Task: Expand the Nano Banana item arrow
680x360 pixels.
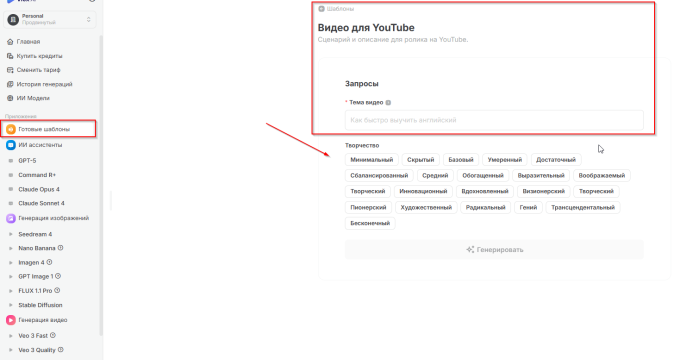Action: 11,249
